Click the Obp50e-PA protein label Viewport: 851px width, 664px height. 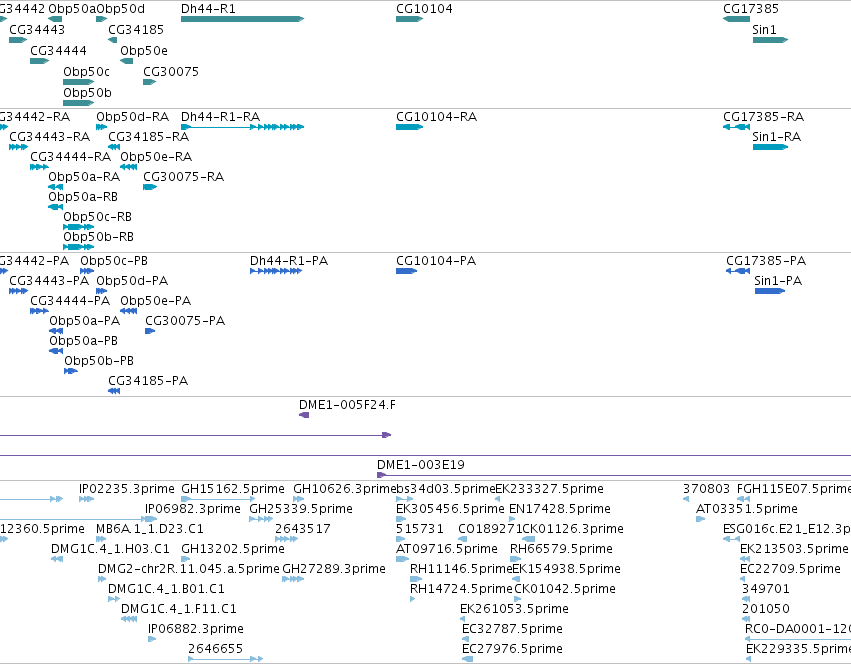click(156, 301)
